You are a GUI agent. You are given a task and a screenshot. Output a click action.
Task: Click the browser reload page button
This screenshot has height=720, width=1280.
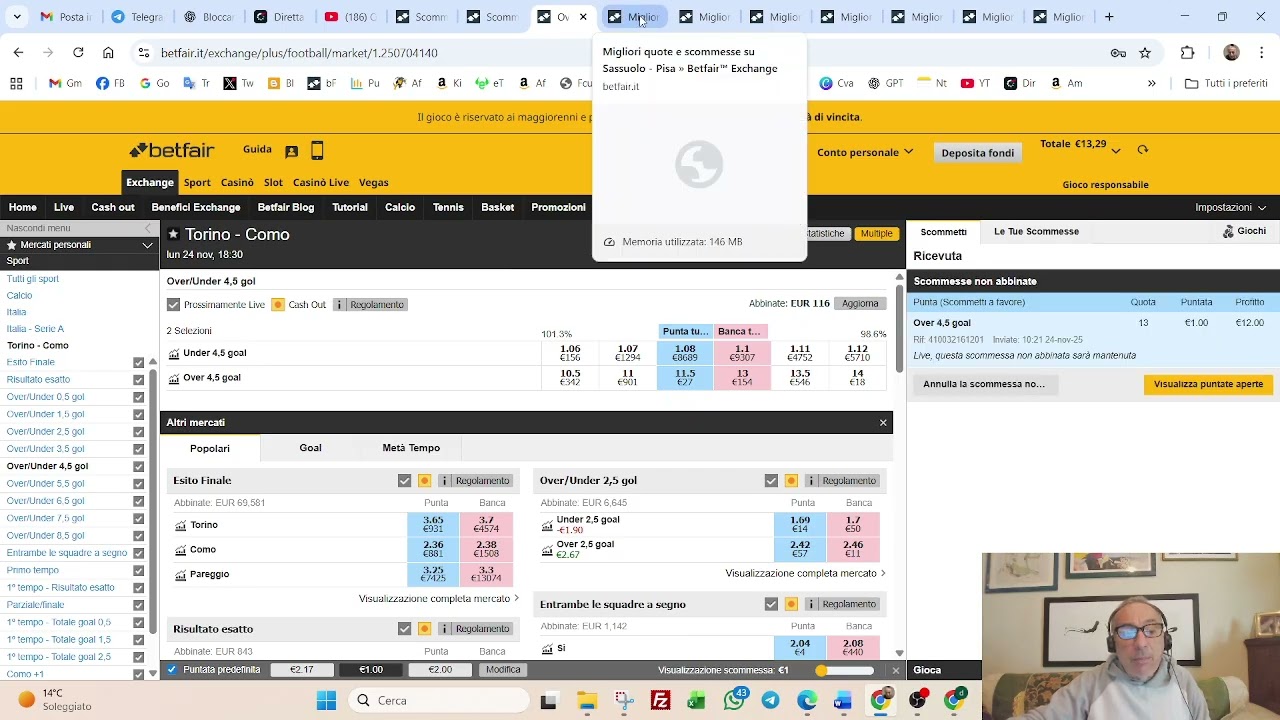[78, 53]
